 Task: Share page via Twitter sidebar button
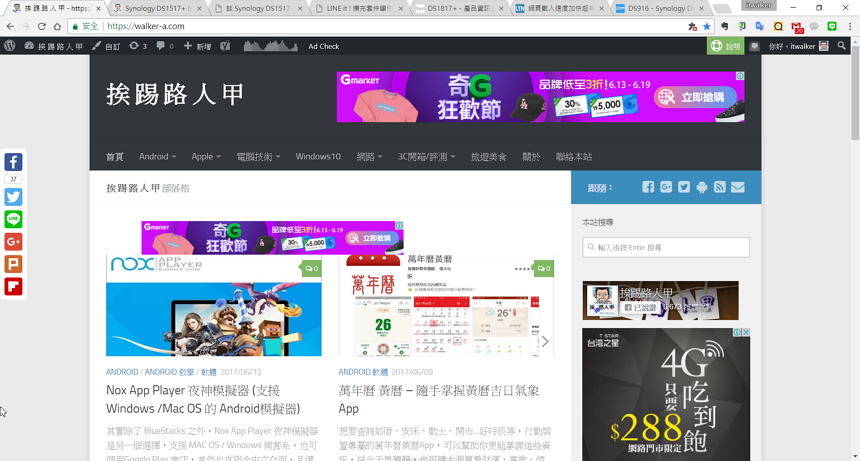(x=13, y=197)
